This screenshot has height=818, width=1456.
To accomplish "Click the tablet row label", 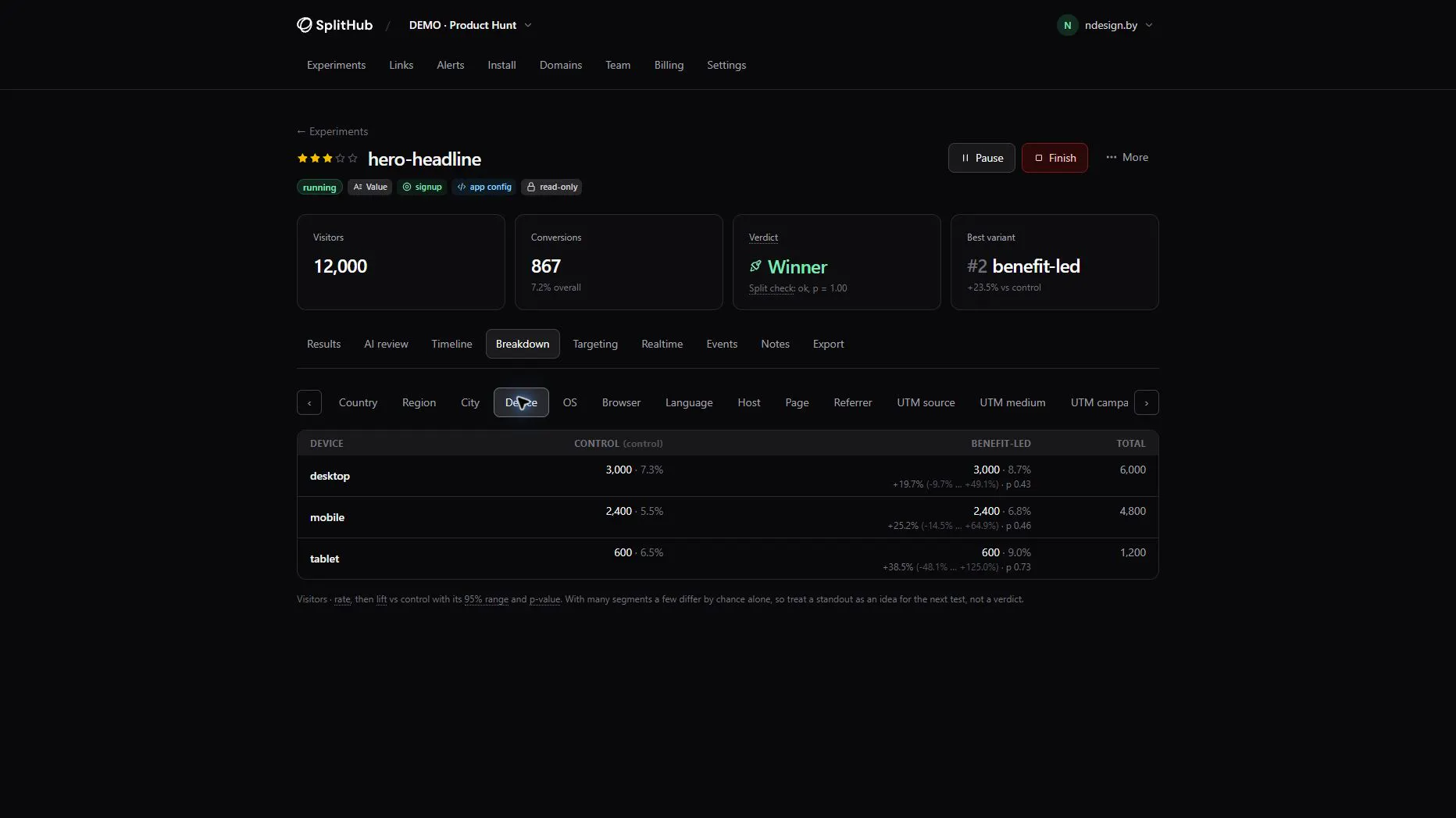I will click(x=324, y=559).
